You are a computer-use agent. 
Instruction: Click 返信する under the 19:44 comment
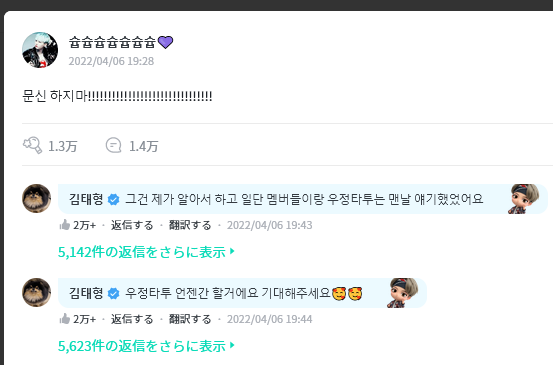[x=132, y=319]
